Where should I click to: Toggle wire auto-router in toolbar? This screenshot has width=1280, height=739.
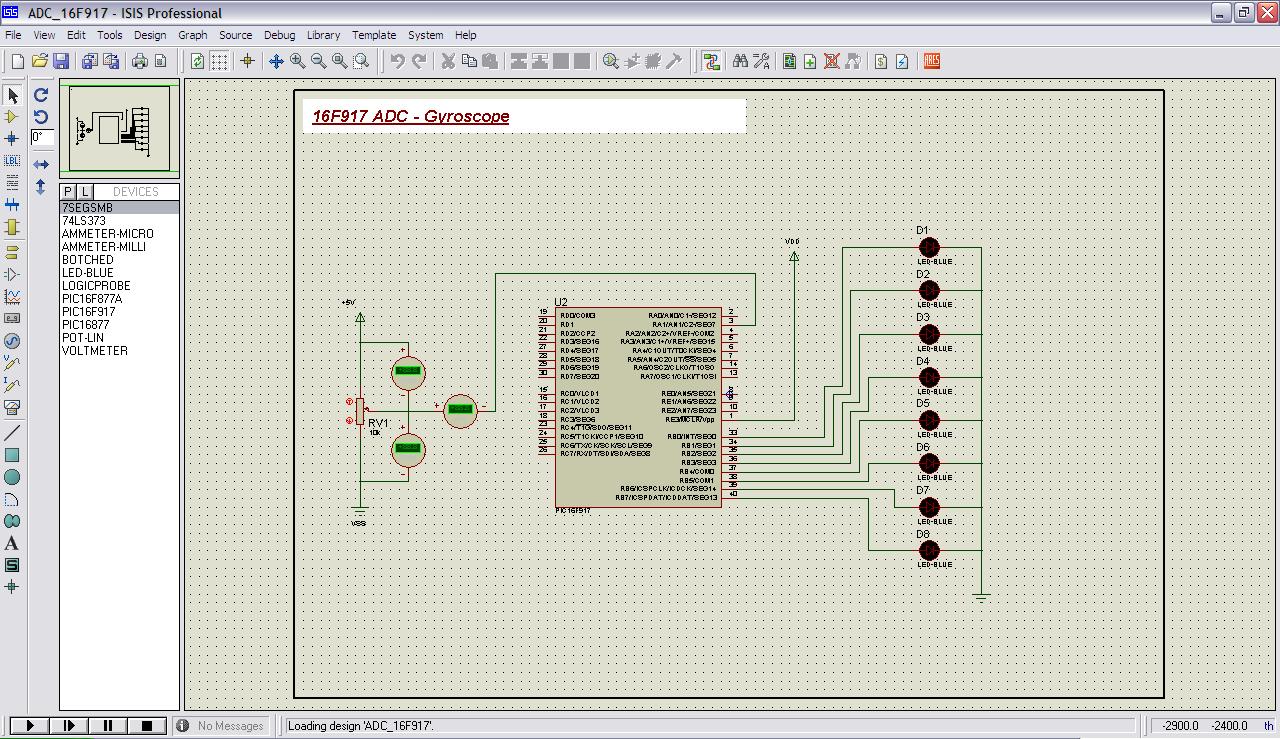pyautogui.click(x=711, y=61)
